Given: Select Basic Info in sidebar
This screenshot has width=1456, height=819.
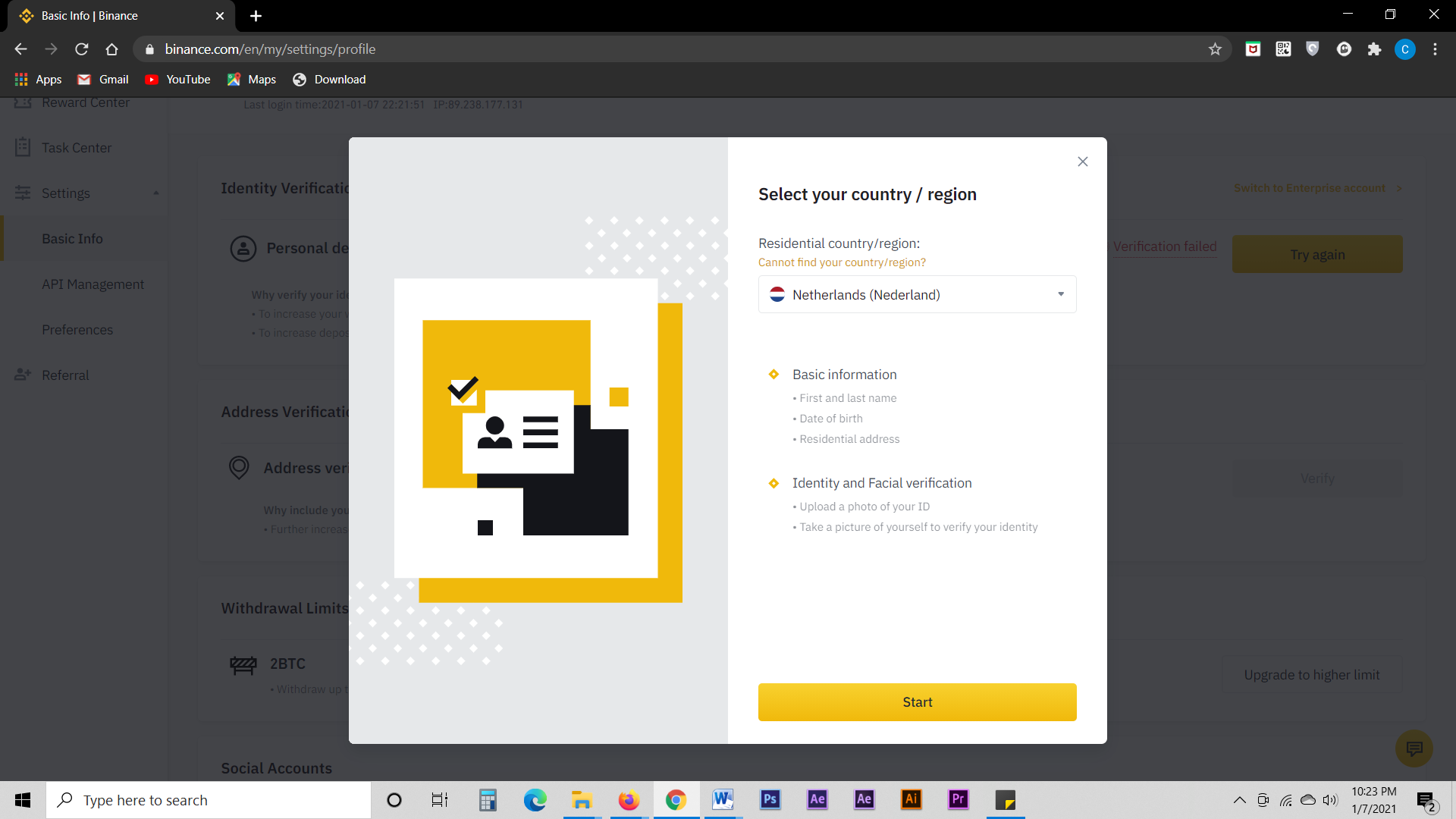Looking at the screenshot, I should pos(72,239).
